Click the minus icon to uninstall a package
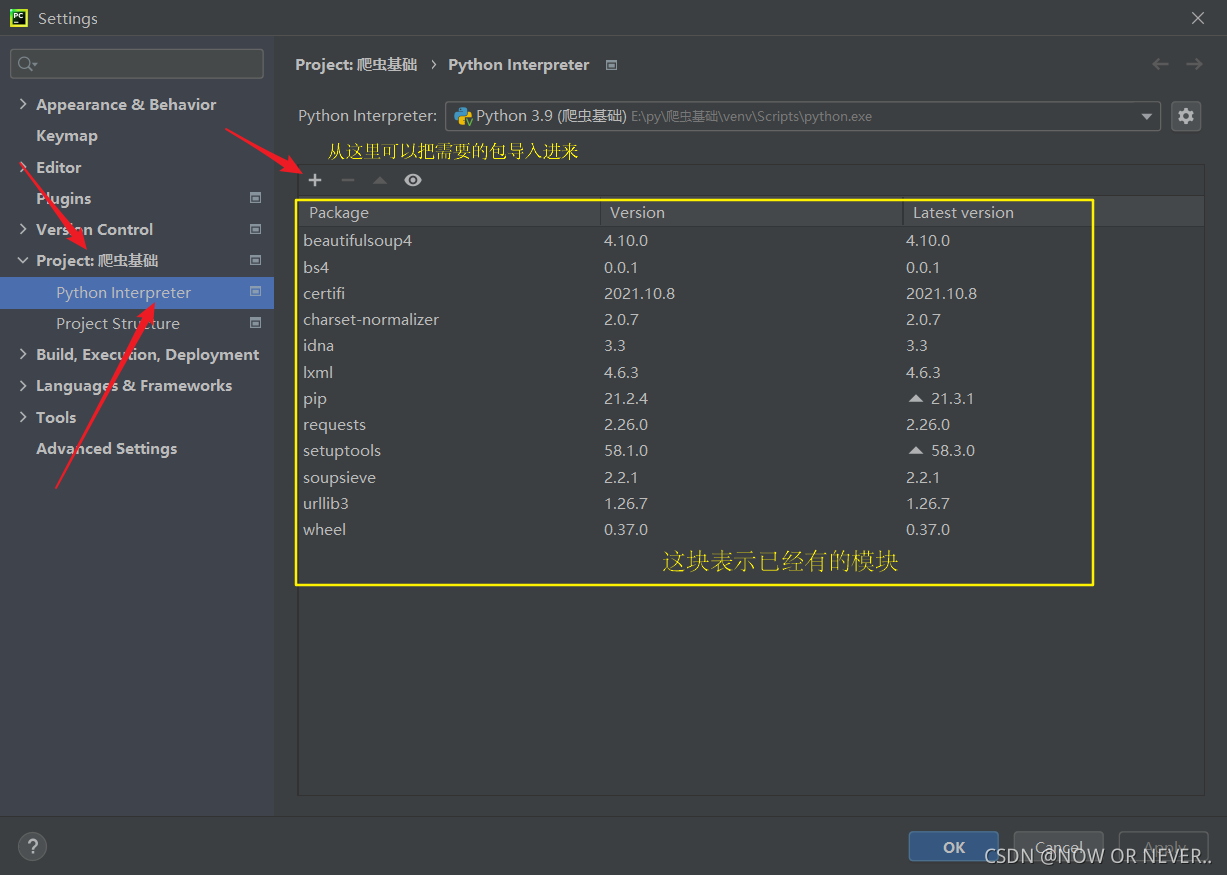The width and height of the screenshot is (1227, 875). (x=347, y=180)
